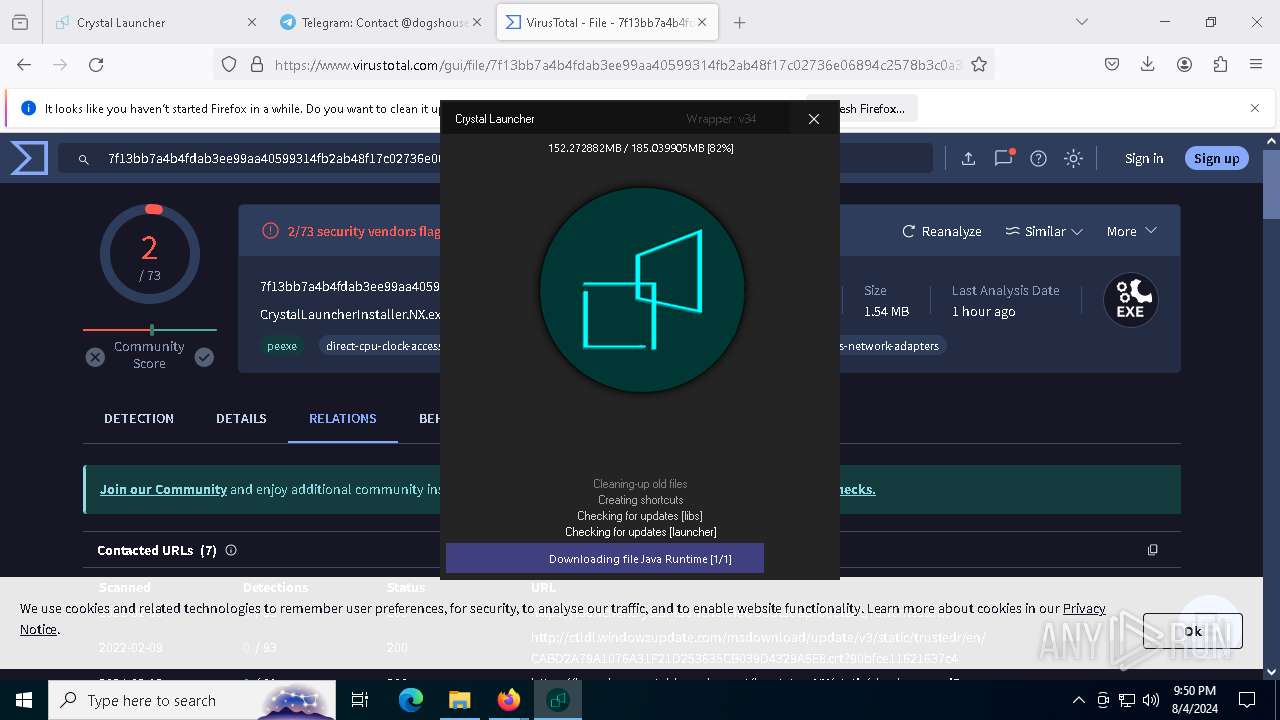Click the negative community score X icon

(x=95, y=357)
